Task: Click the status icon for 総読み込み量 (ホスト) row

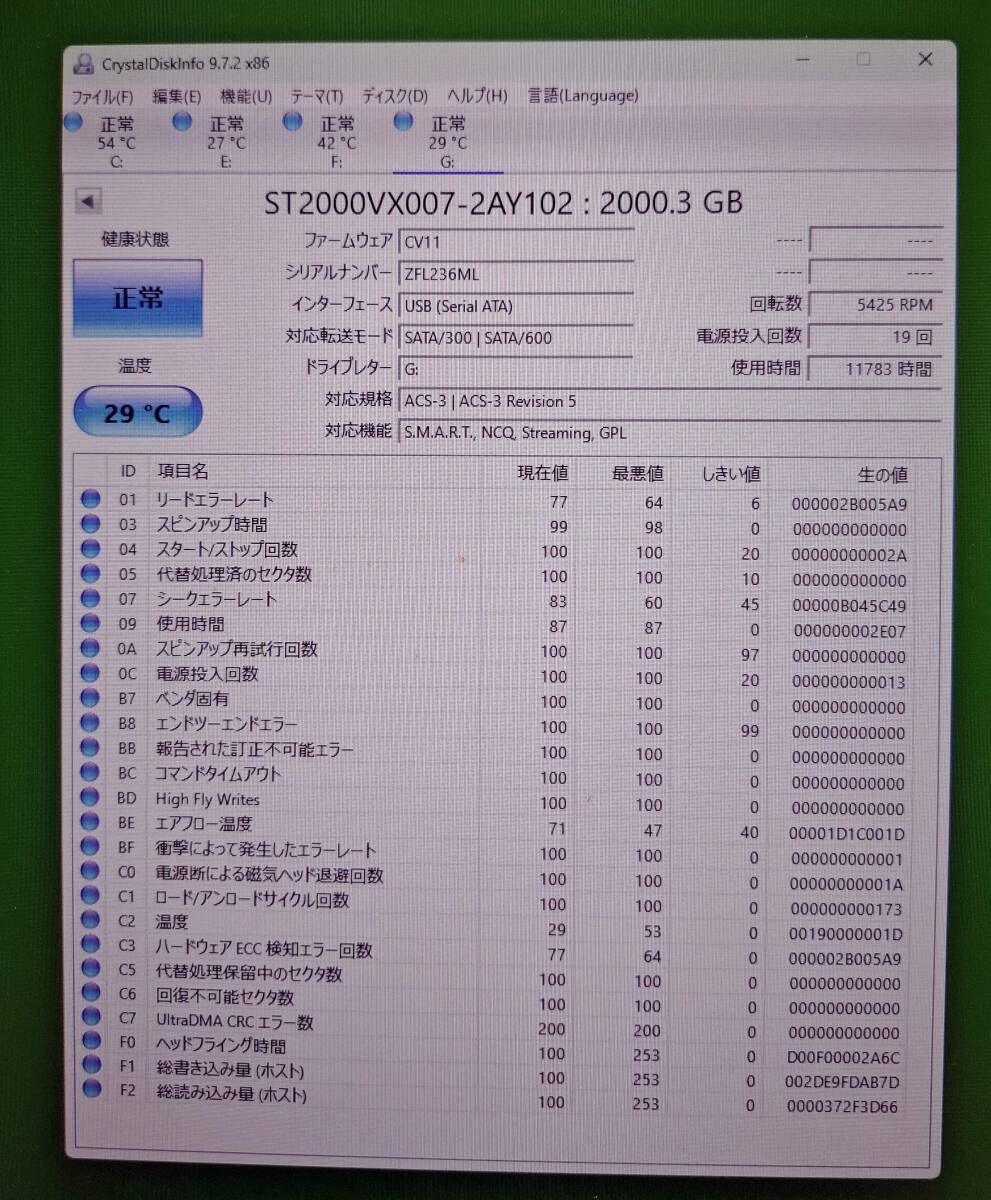Action: 91,1089
